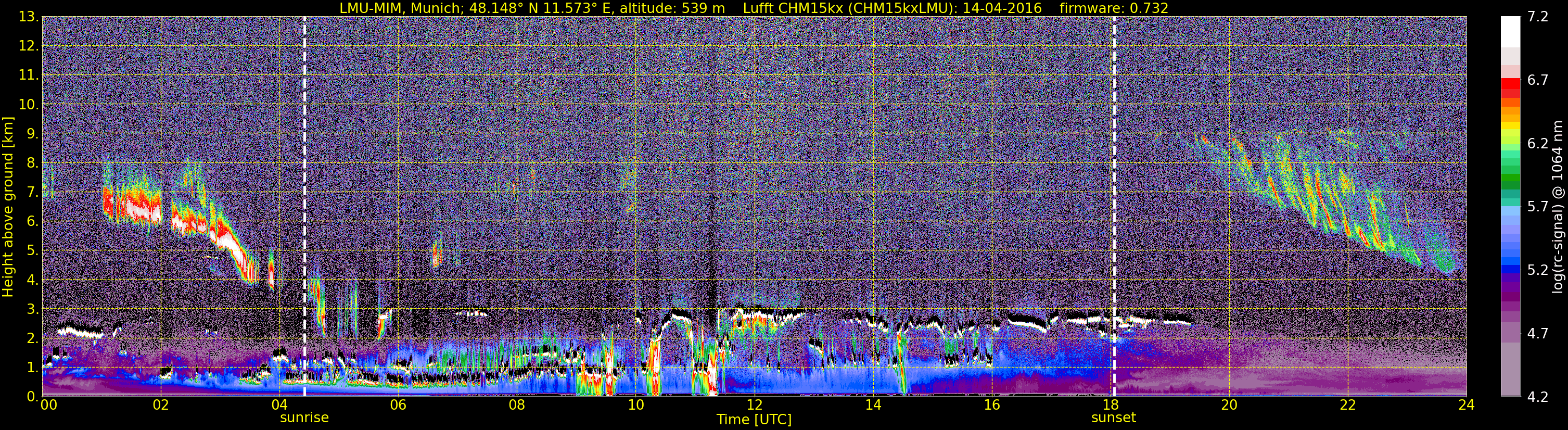Image resolution: width=1568 pixels, height=430 pixels.
Task: Click x-axis tick label '08'
Action: coord(517,405)
